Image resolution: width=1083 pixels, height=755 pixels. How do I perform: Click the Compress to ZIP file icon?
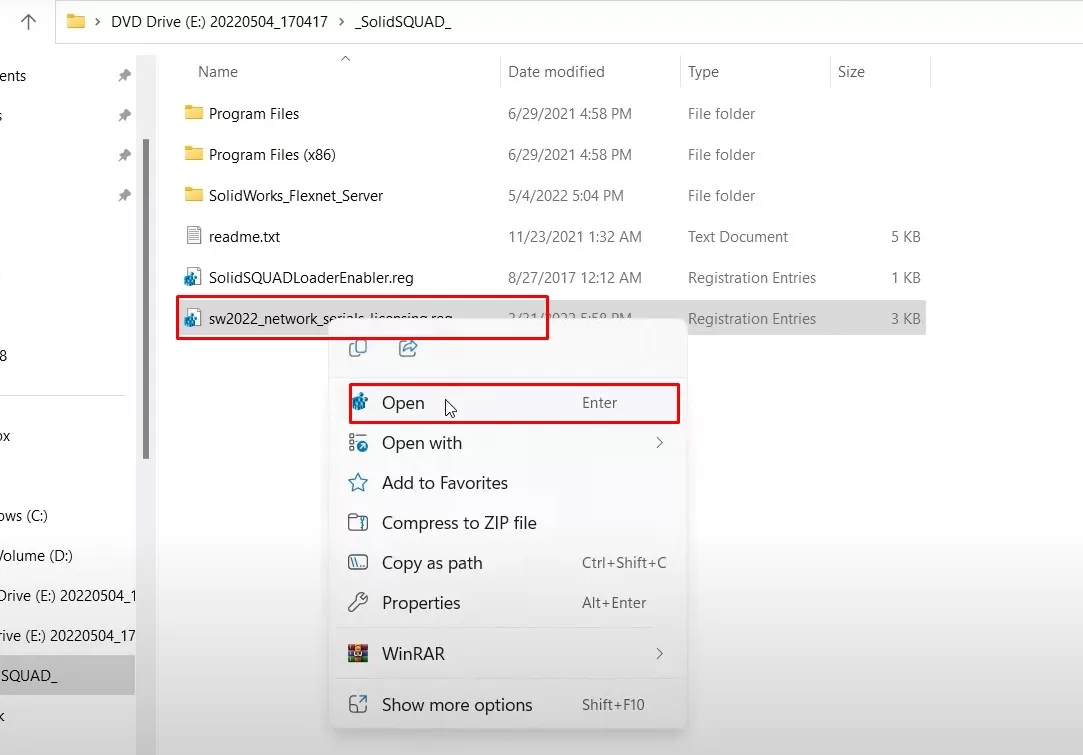click(357, 523)
